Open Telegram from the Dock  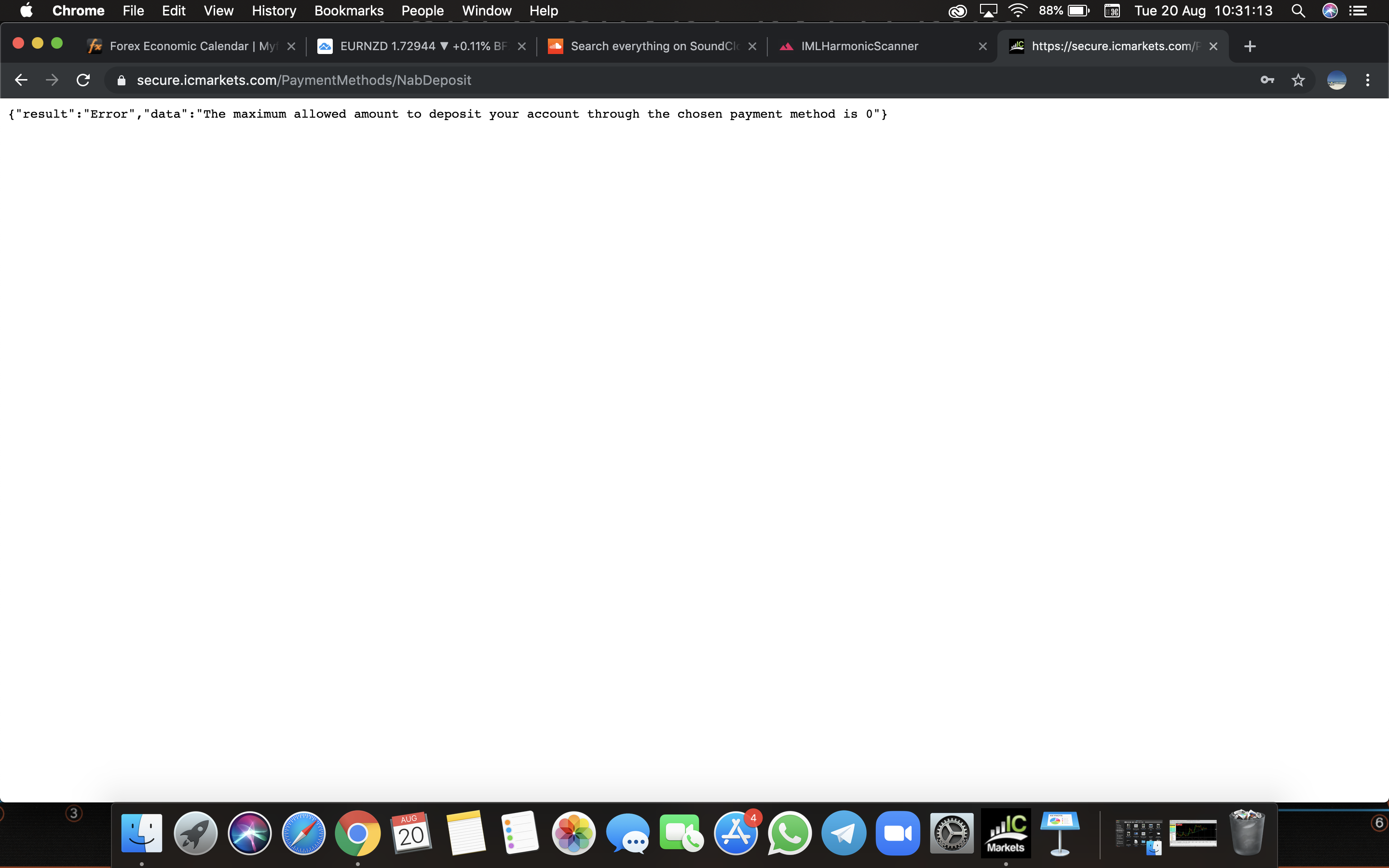point(844,833)
